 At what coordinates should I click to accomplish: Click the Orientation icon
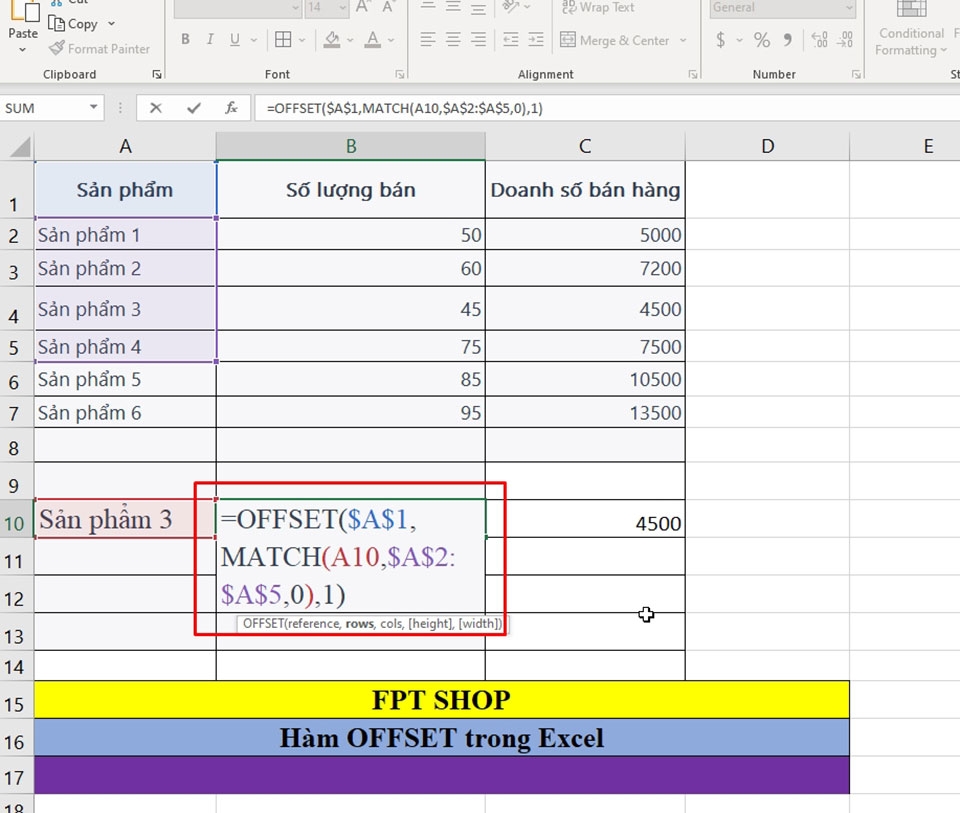pos(510,7)
